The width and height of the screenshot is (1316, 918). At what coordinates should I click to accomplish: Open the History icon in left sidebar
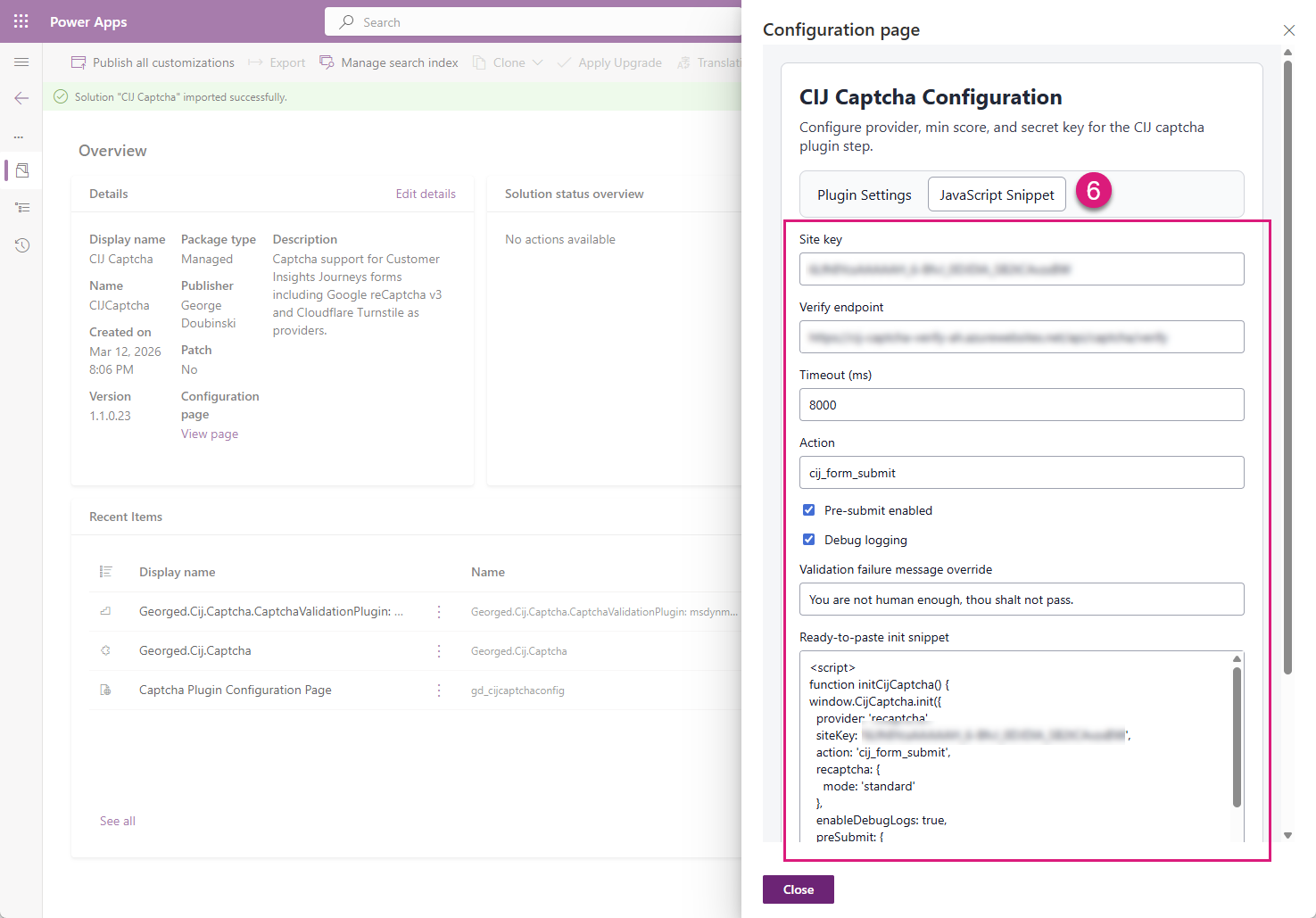pyautogui.click(x=22, y=245)
